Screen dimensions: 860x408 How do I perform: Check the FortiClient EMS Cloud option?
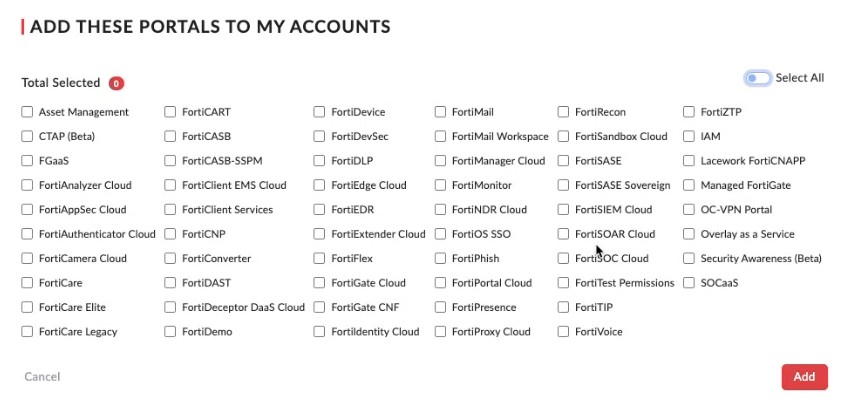coord(171,185)
